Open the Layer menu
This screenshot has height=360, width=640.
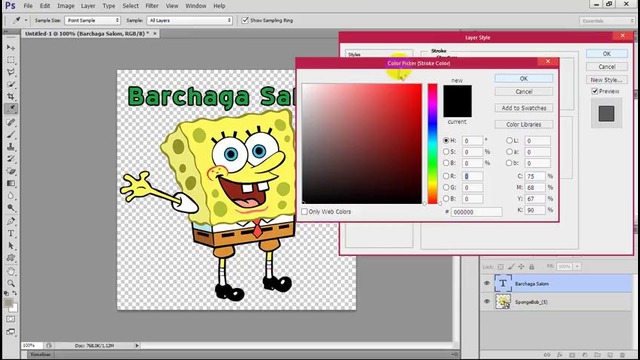[88, 6]
